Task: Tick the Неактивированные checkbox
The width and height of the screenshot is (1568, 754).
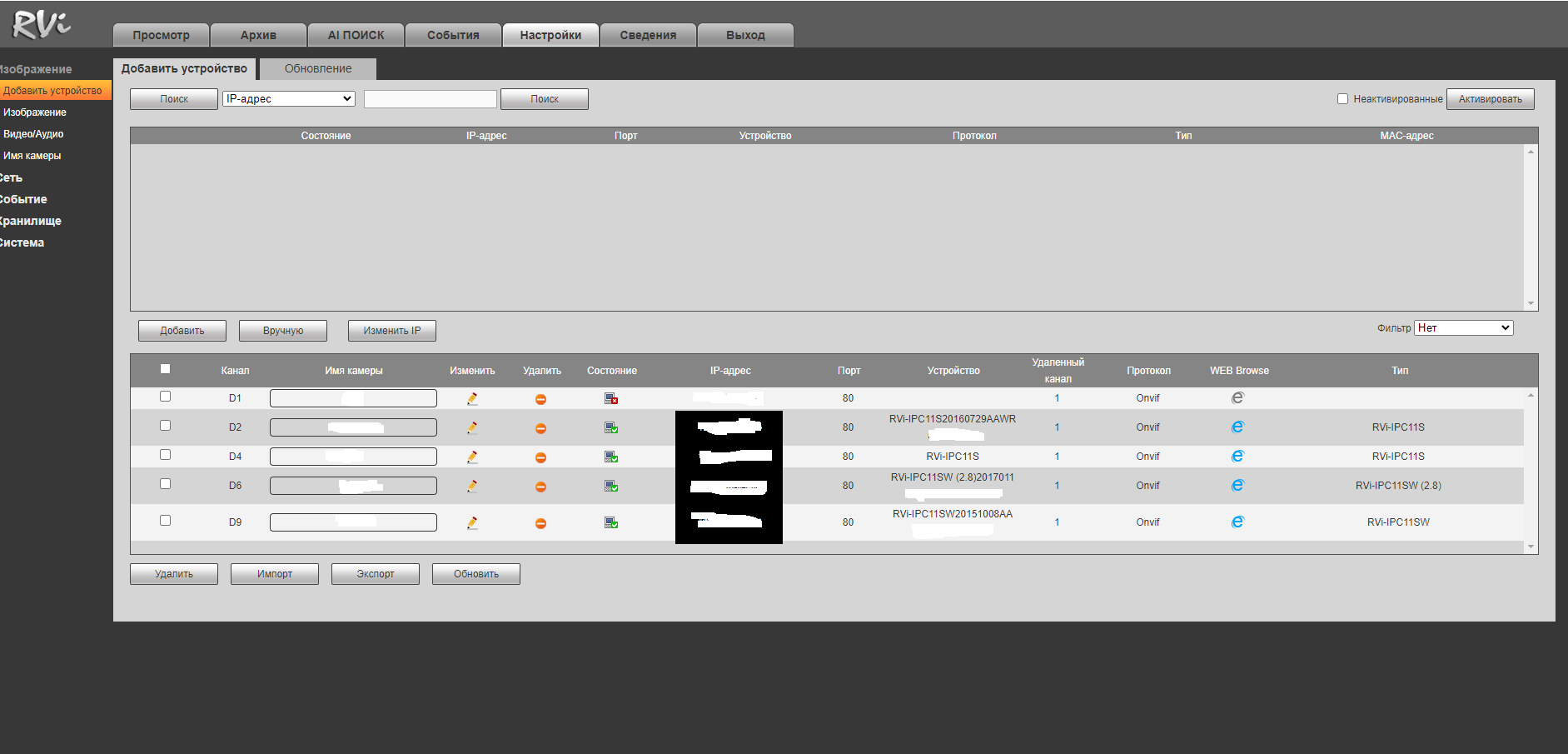Action: point(1342,98)
